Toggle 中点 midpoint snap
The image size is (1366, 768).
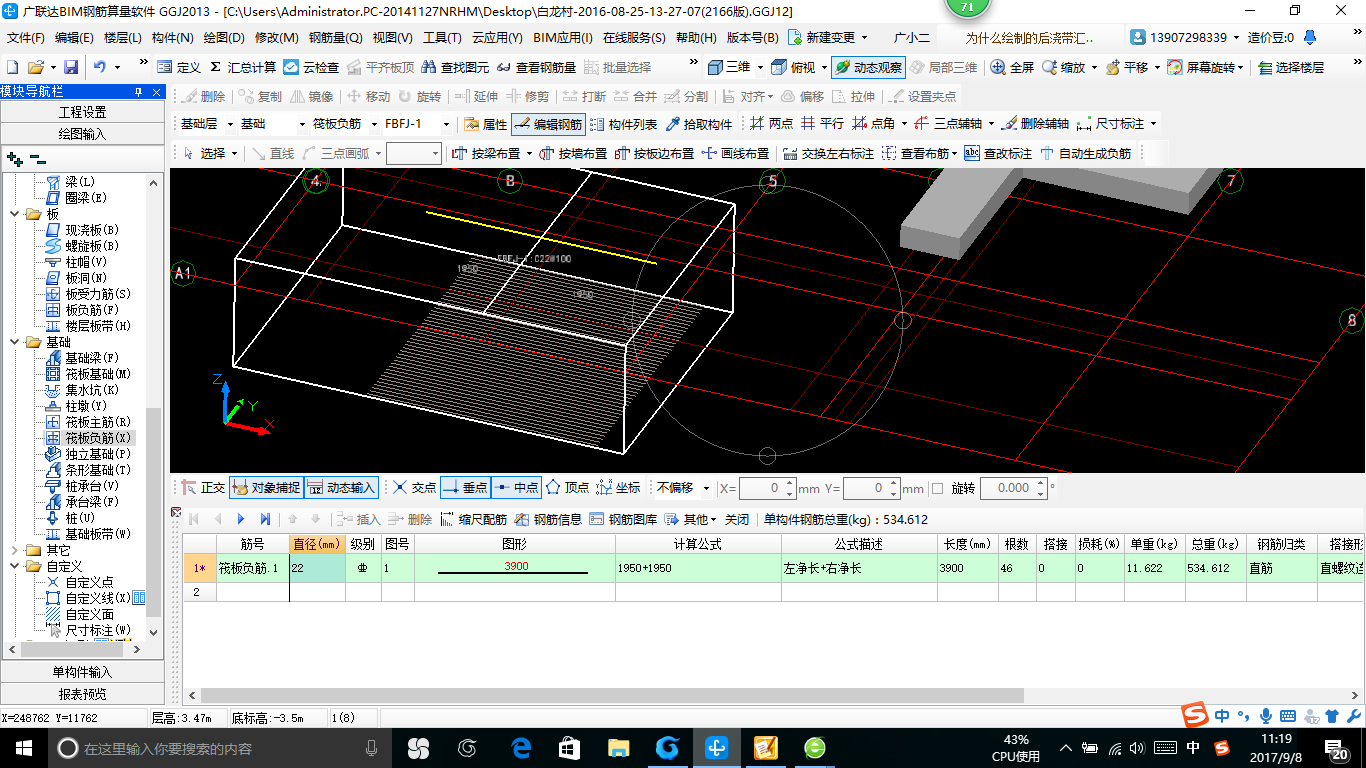click(x=516, y=488)
